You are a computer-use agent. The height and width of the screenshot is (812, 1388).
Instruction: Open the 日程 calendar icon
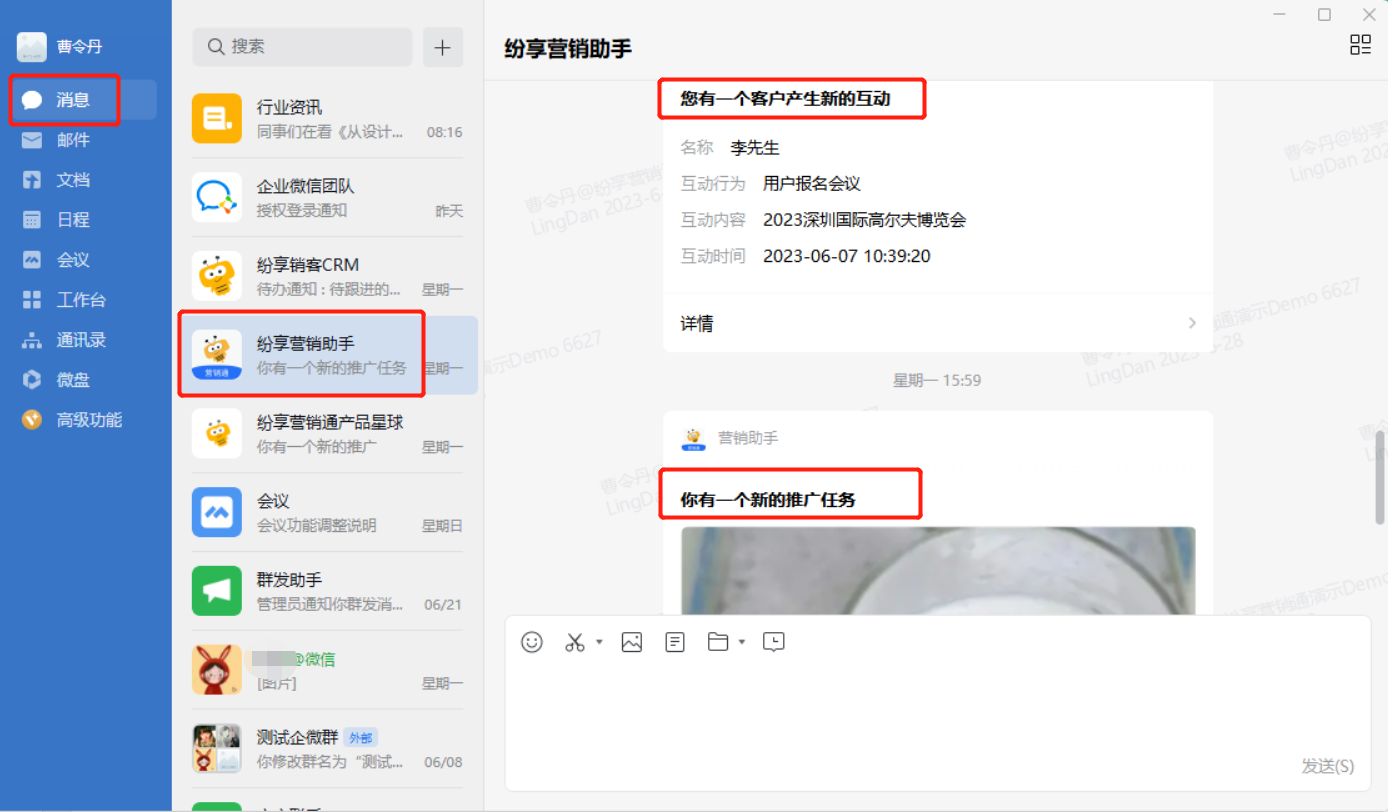[x=32, y=220]
